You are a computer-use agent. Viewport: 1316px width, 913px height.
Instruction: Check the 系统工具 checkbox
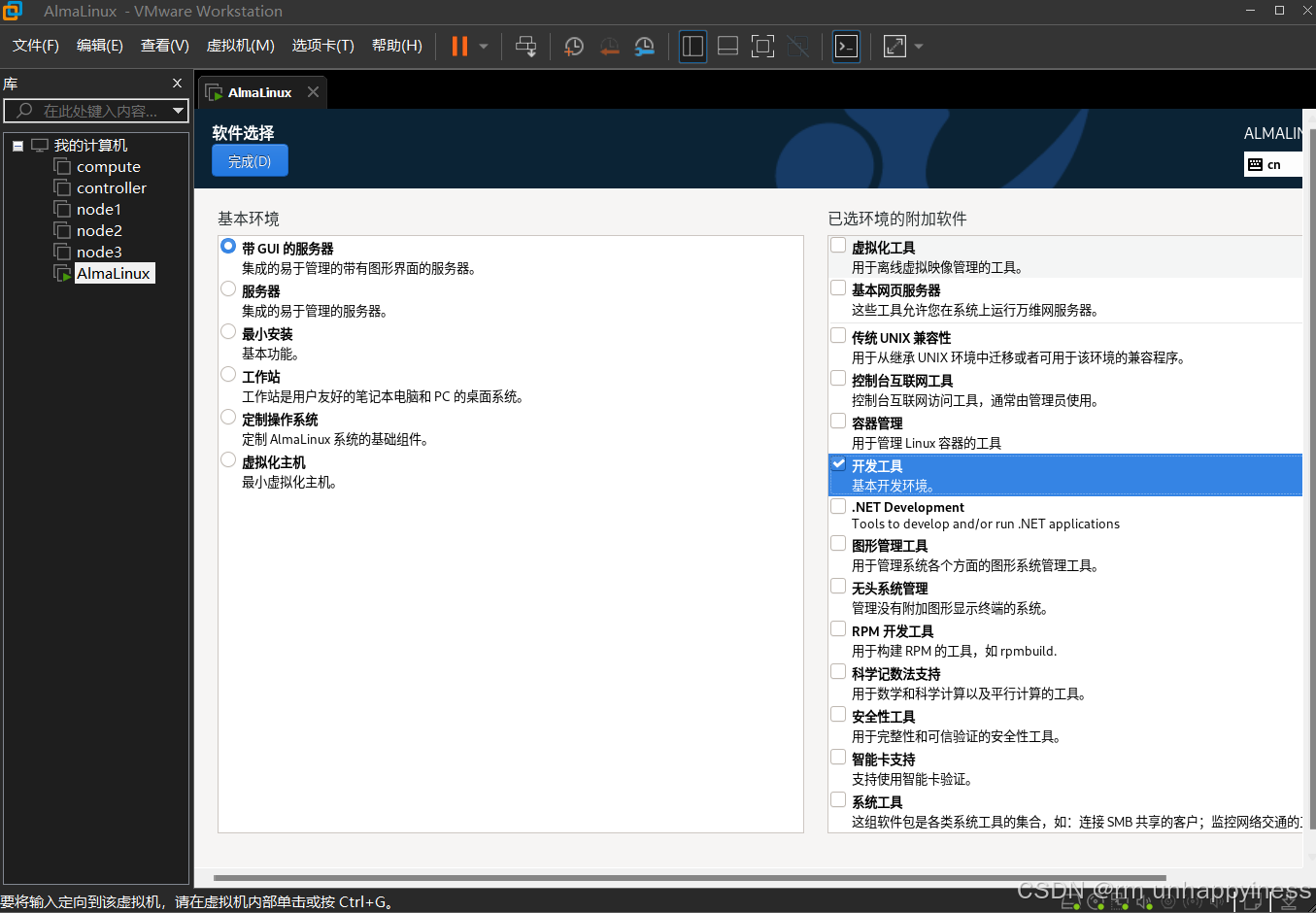[x=838, y=799]
